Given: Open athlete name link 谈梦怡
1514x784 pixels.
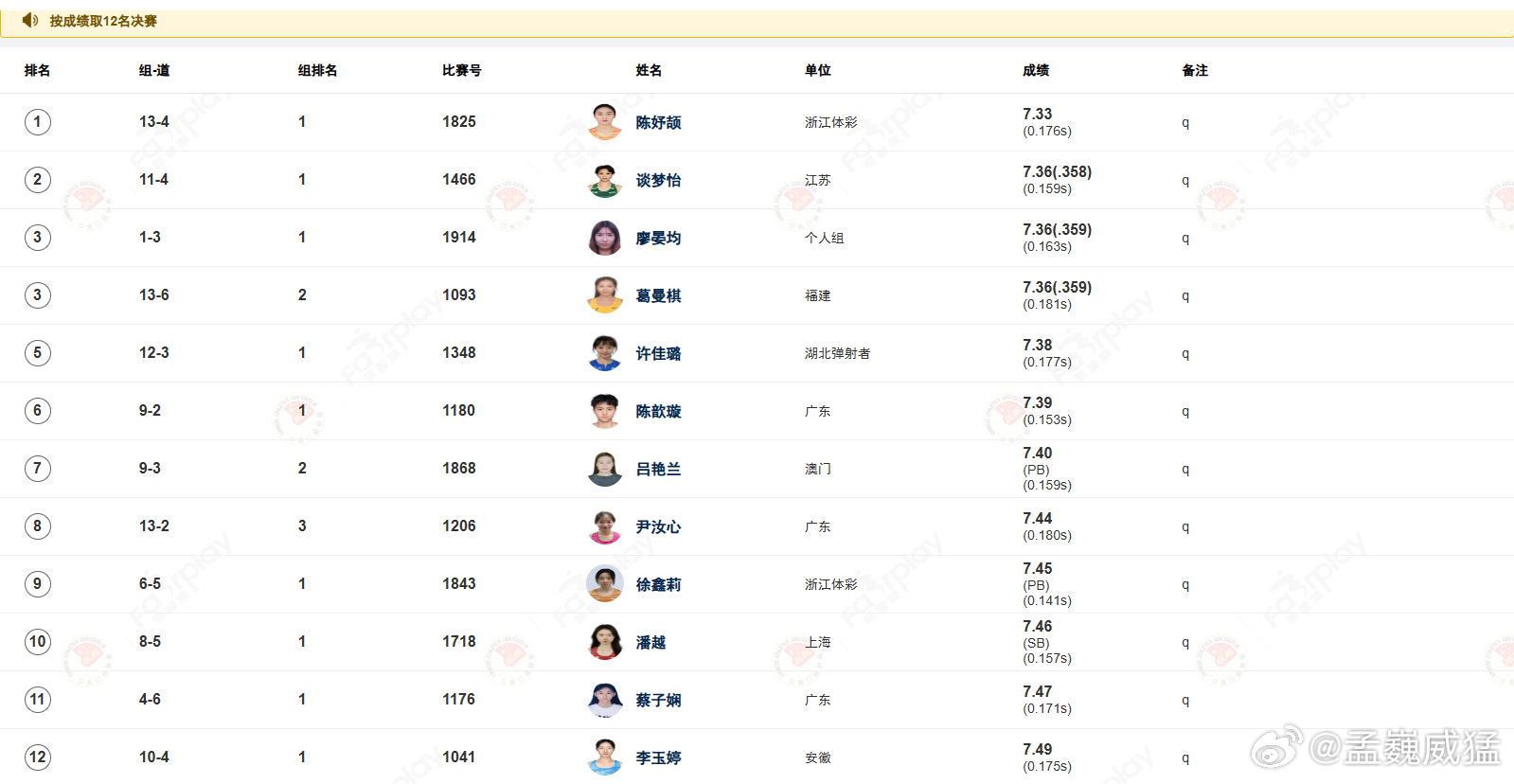Looking at the screenshot, I should coord(658,180).
